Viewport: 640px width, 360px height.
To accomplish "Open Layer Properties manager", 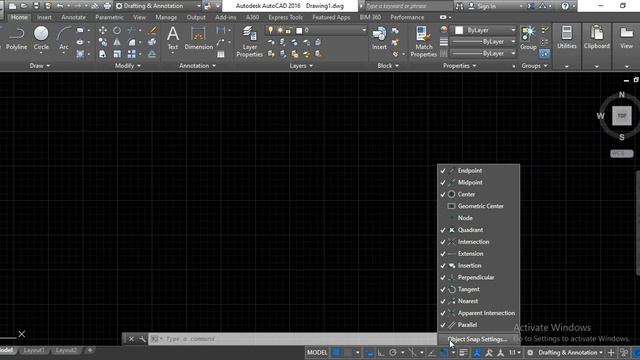I will pos(249,42).
